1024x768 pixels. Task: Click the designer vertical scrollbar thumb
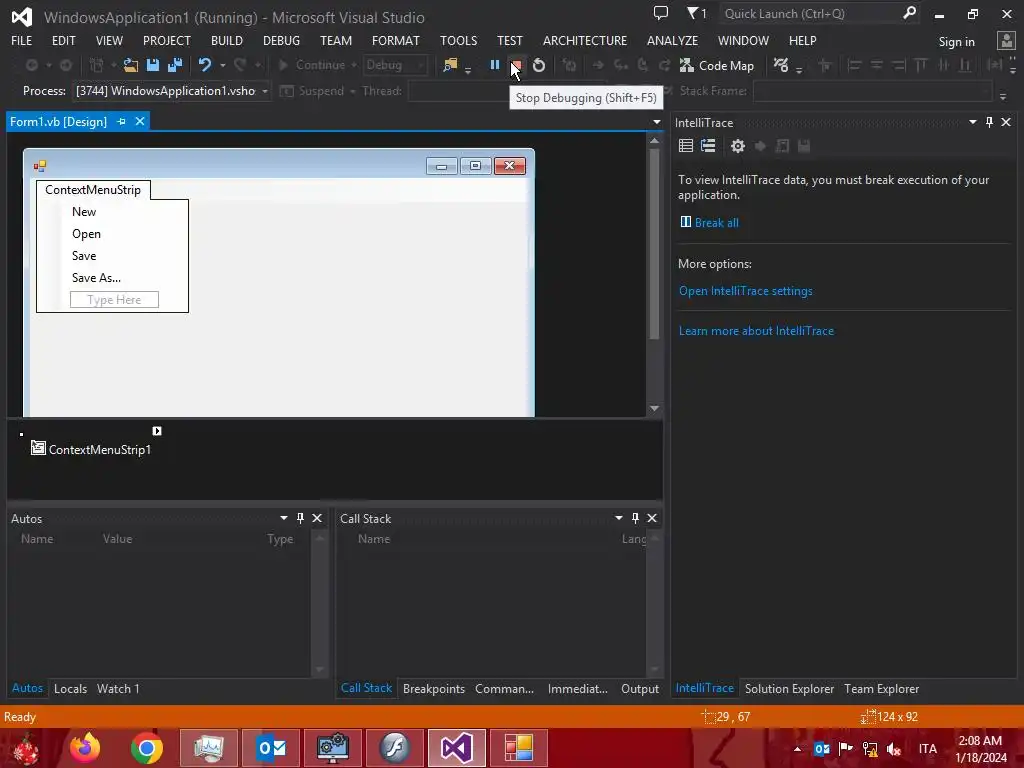click(654, 243)
